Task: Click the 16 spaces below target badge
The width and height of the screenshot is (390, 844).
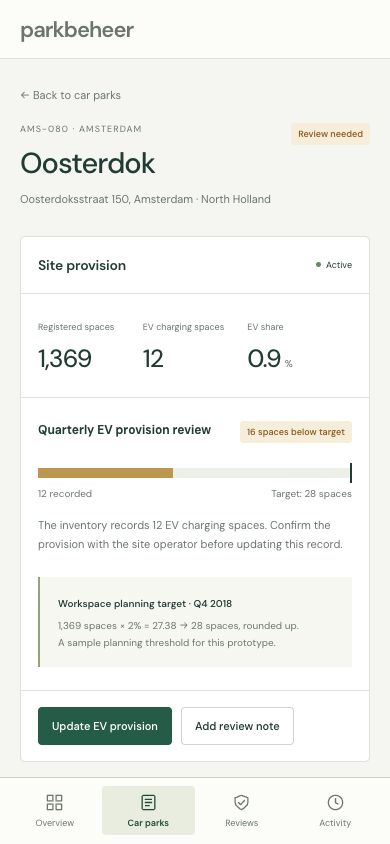Action: pos(296,432)
